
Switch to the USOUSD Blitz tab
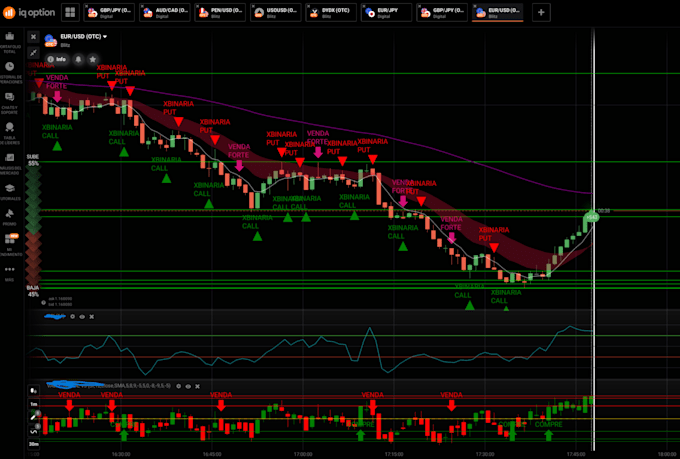coord(276,13)
